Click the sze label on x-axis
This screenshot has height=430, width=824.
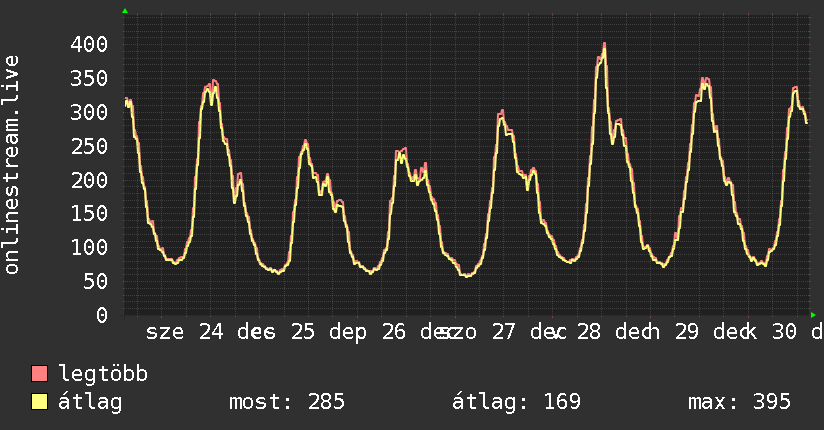(164, 332)
